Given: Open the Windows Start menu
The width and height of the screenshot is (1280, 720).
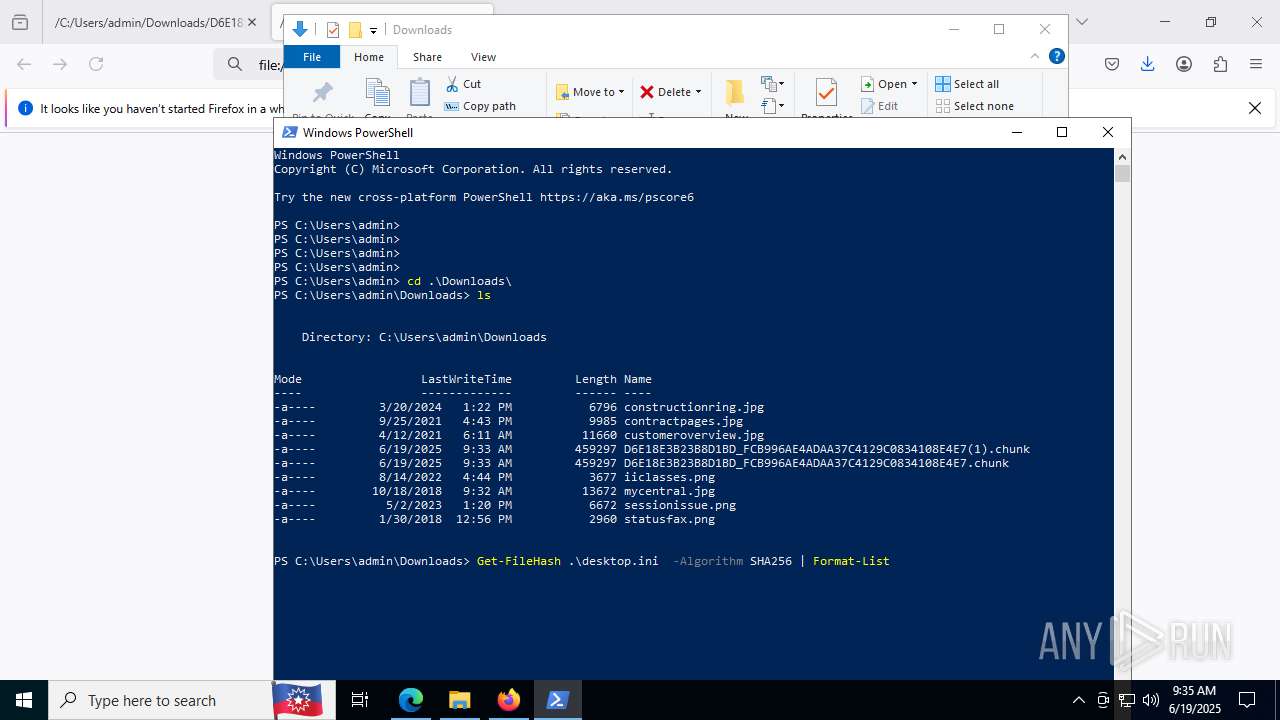Looking at the screenshot, I should click(24, 700).
